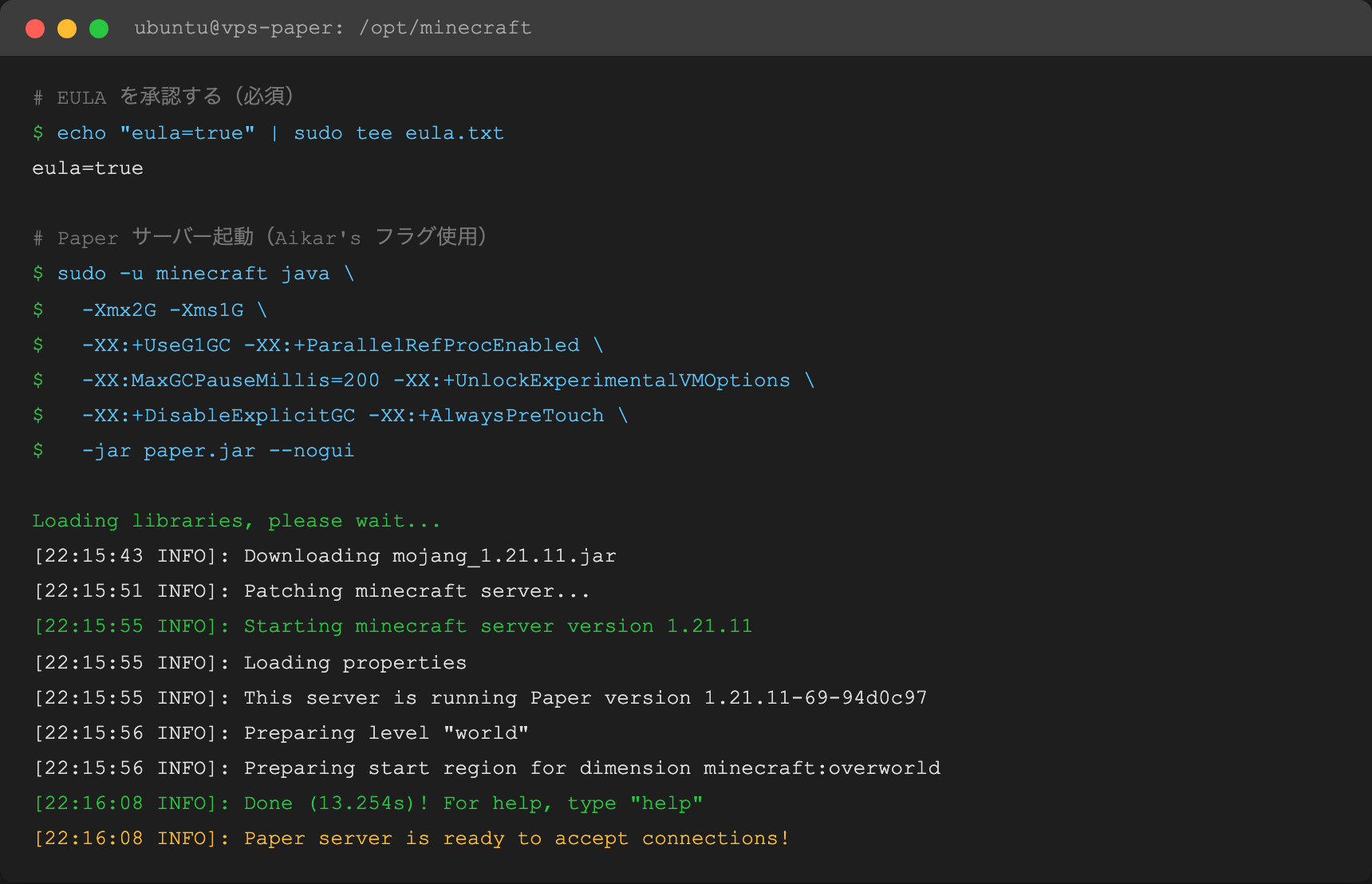
Task: Click the Paper version "1.21.11-69-94d0c97" log line
Action: 480,698
